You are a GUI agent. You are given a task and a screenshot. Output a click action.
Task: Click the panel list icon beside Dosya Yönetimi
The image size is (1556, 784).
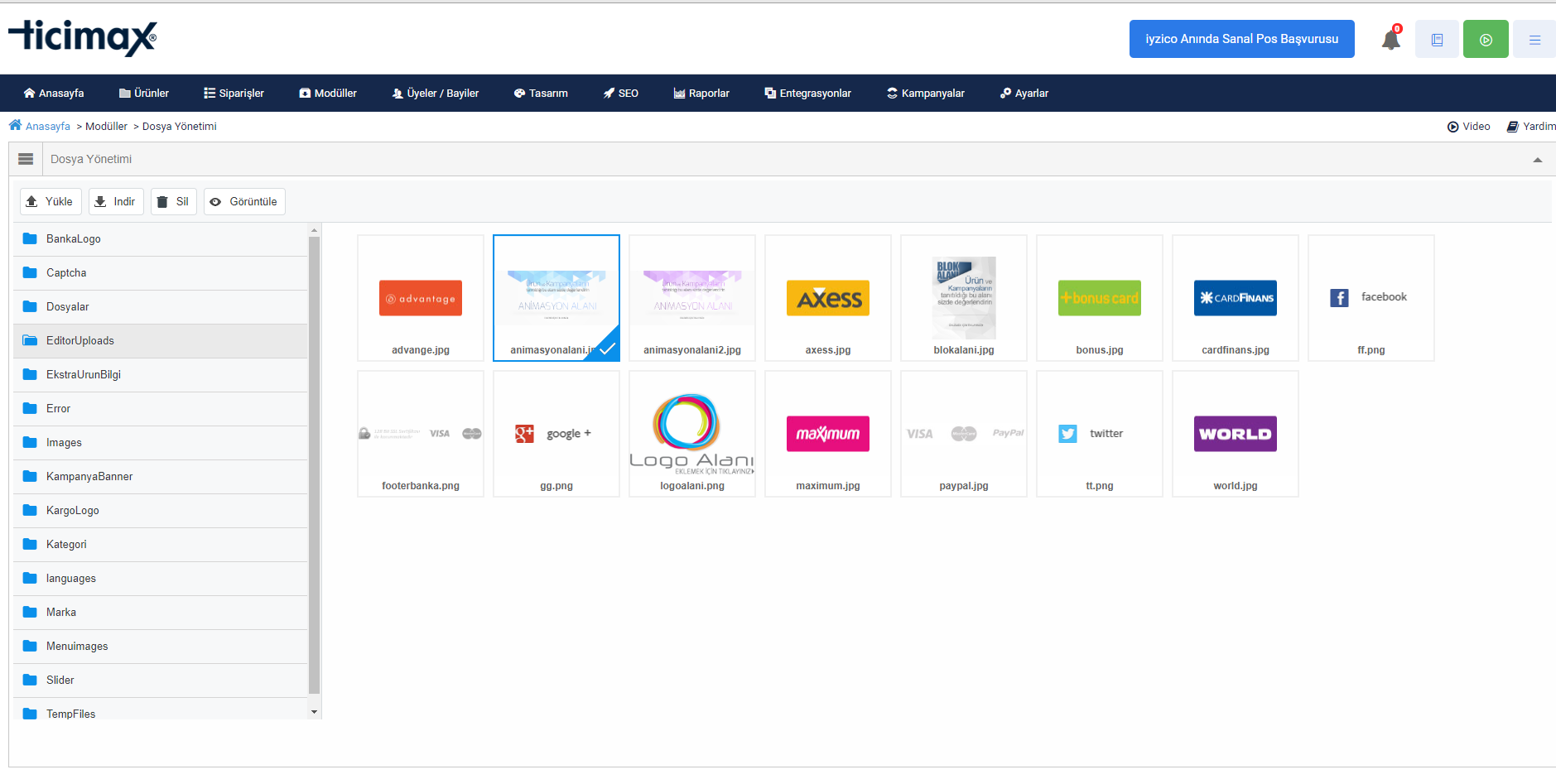[x=26, y=159]
